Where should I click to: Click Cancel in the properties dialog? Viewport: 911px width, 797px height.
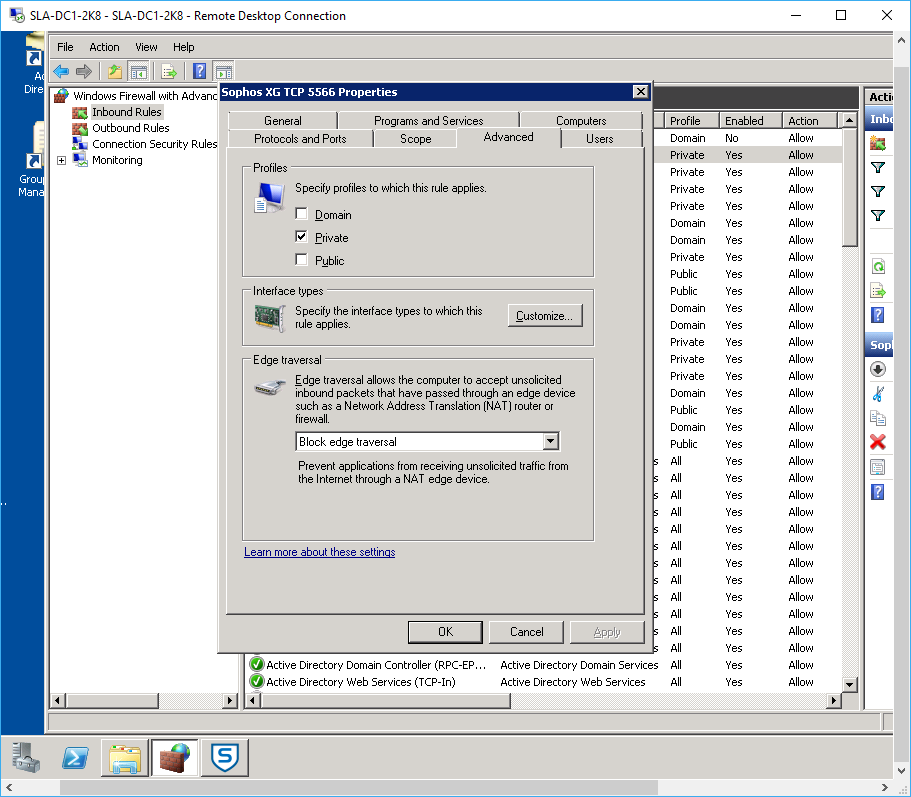(526, 632)
